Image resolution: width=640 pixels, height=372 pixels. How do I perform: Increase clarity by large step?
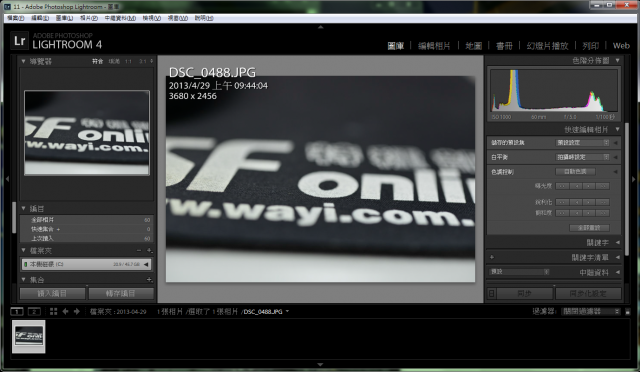602,202
